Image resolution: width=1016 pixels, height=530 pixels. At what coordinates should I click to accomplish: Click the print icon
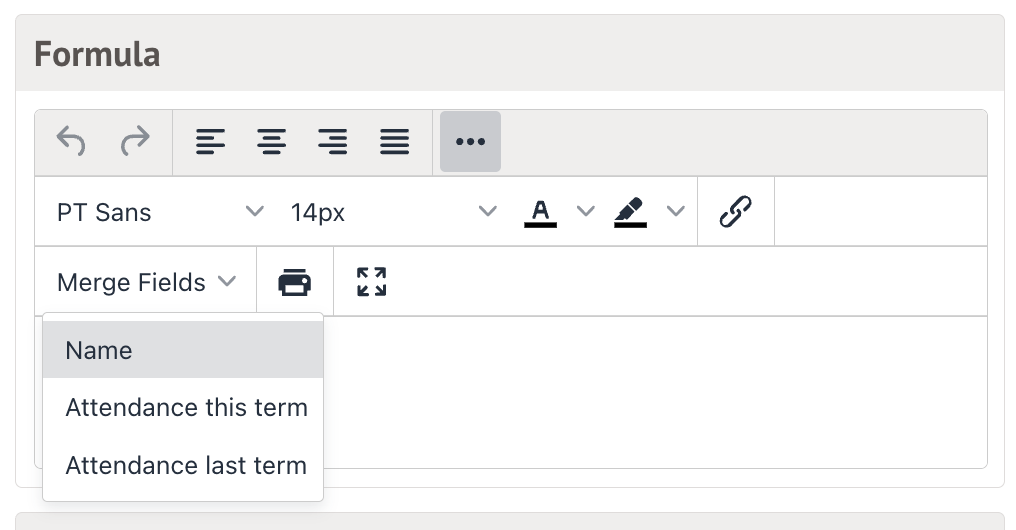click(x=295, y=283)
